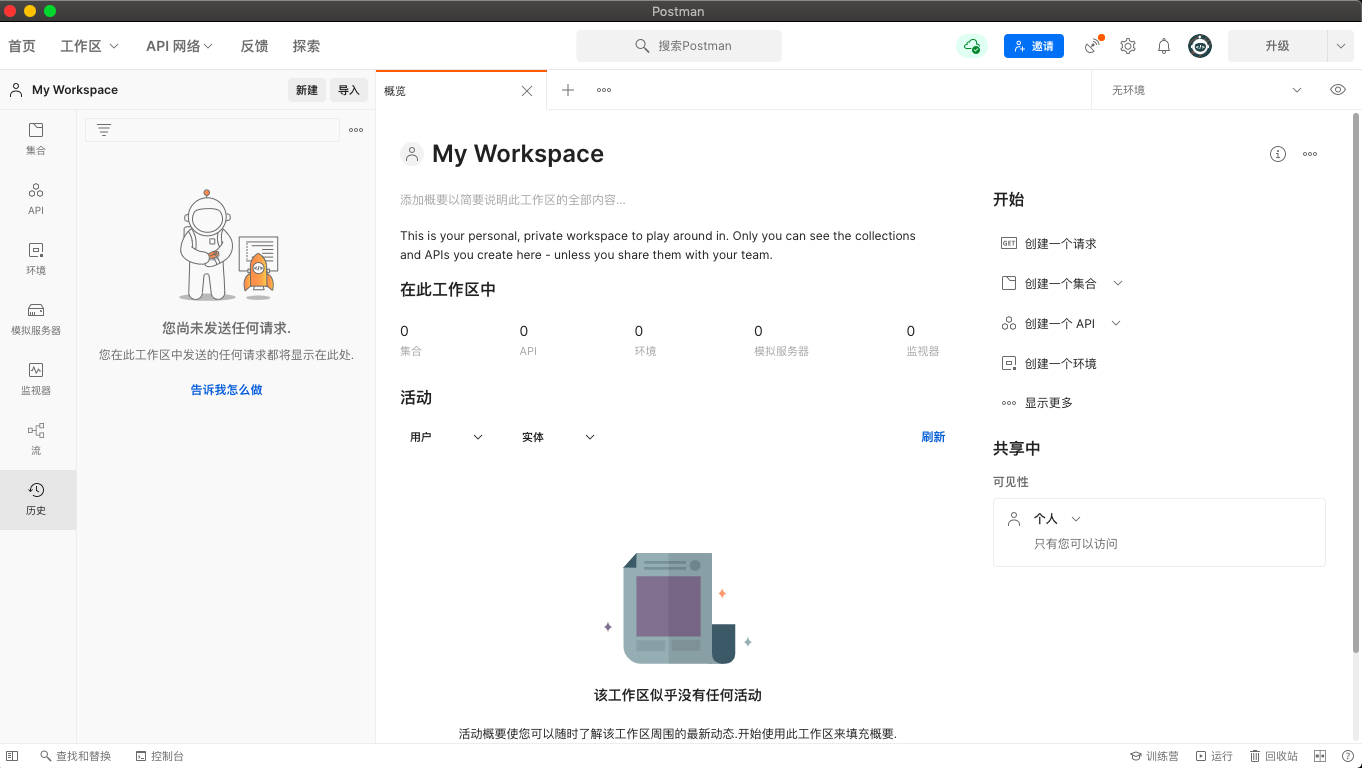Open the 环境 panel from sidebar
This screenshot has width=1362, height=768.
pos(36,257)
